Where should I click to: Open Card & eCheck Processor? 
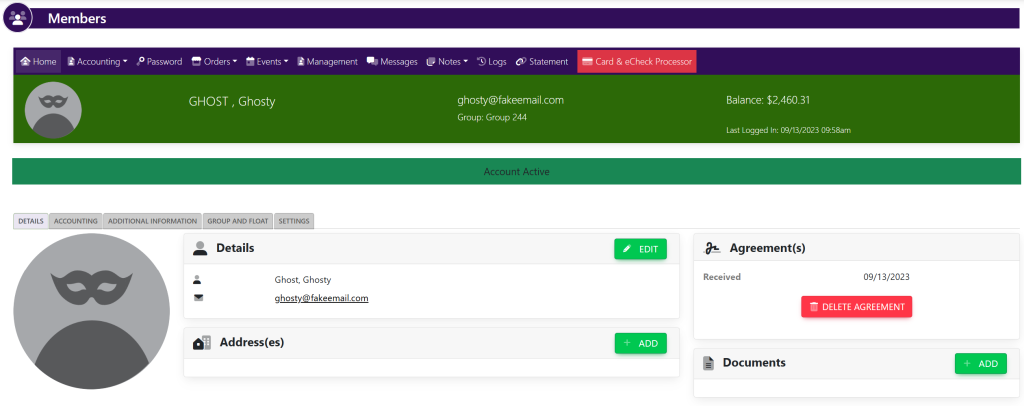637,62
